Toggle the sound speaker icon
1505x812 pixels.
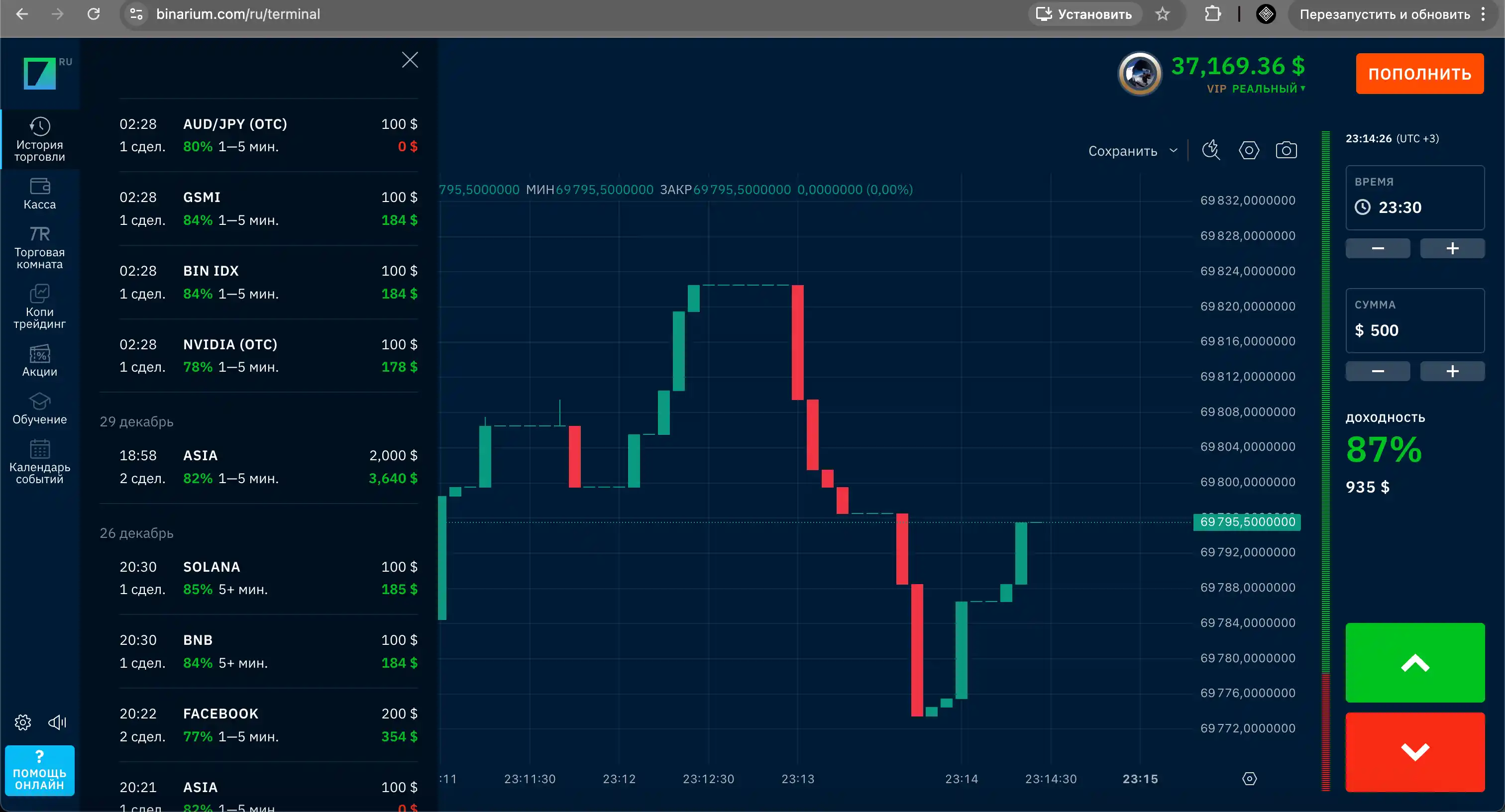point(57,722)
